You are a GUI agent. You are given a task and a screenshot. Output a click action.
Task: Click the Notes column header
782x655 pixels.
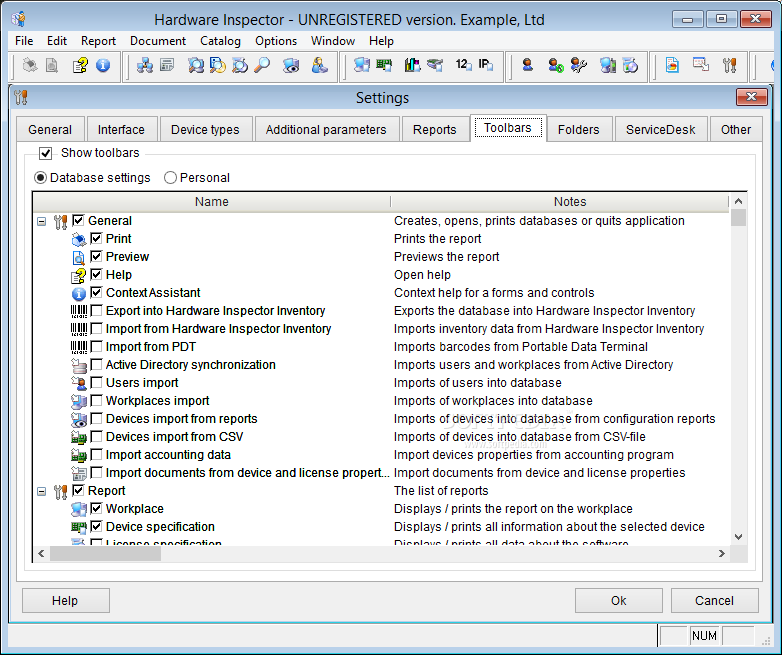point(570,202)
